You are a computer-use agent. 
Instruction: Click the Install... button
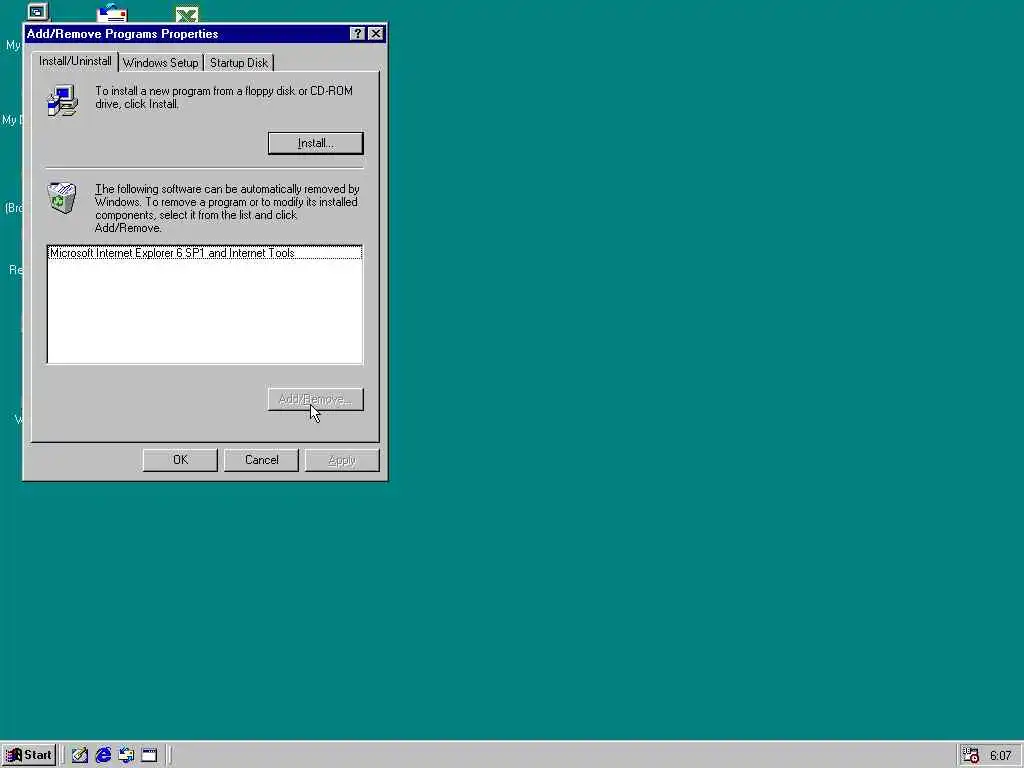tap(315, 143)
